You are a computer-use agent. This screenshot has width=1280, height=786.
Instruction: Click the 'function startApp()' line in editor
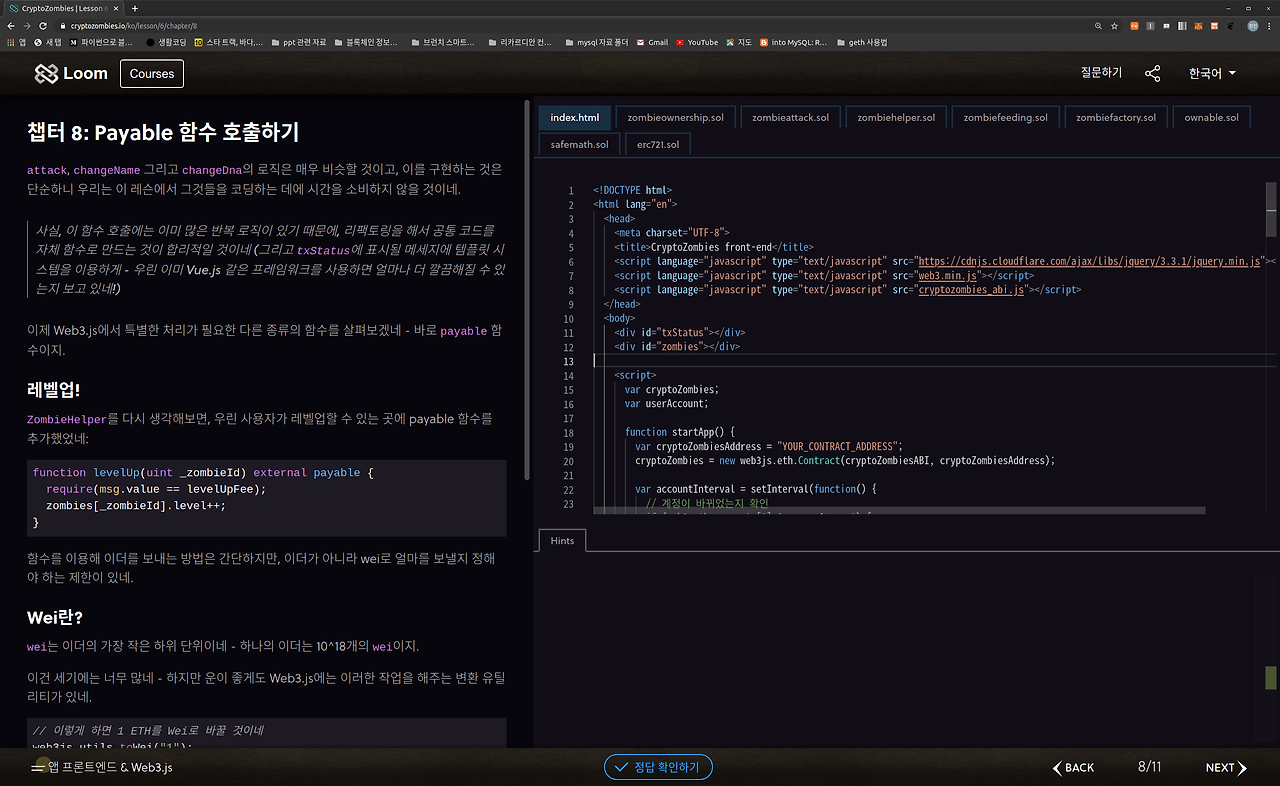pos(680,432)
